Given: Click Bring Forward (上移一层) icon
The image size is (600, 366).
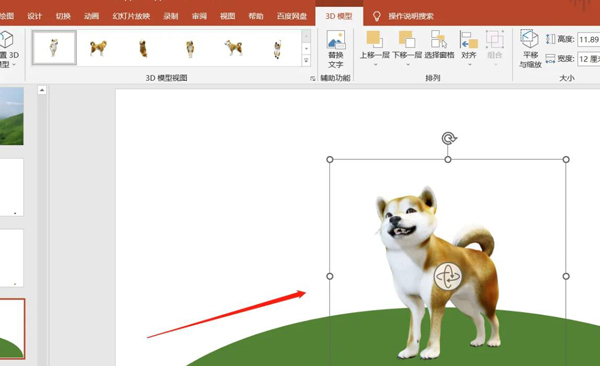Looking at the screenshot, I should (374, 39).
